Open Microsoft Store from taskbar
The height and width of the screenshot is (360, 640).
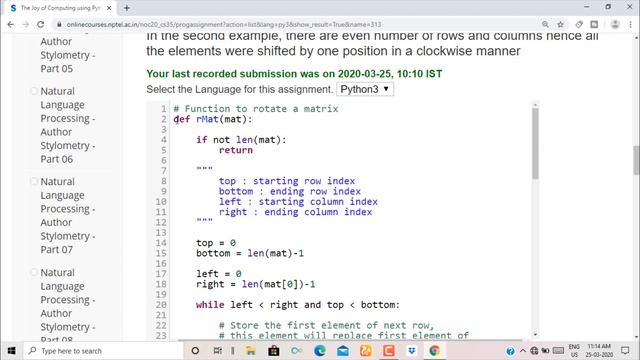click(273, 351)
